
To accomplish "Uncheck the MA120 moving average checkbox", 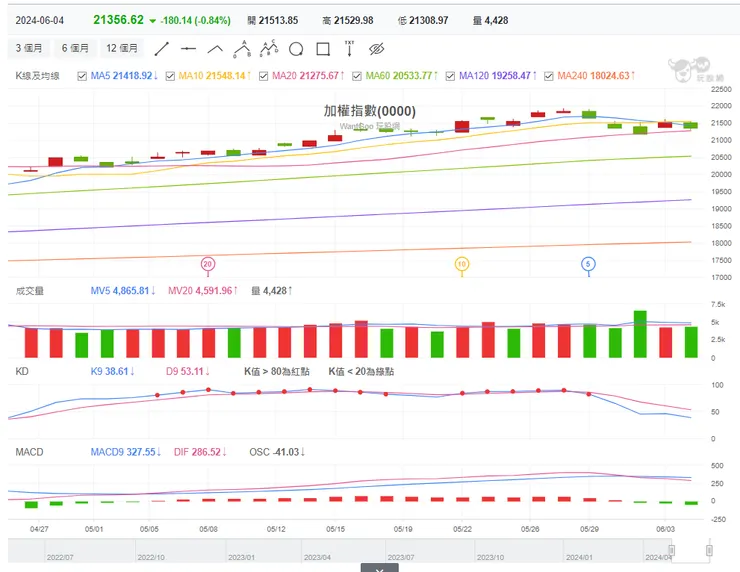I will coord(451,76).
